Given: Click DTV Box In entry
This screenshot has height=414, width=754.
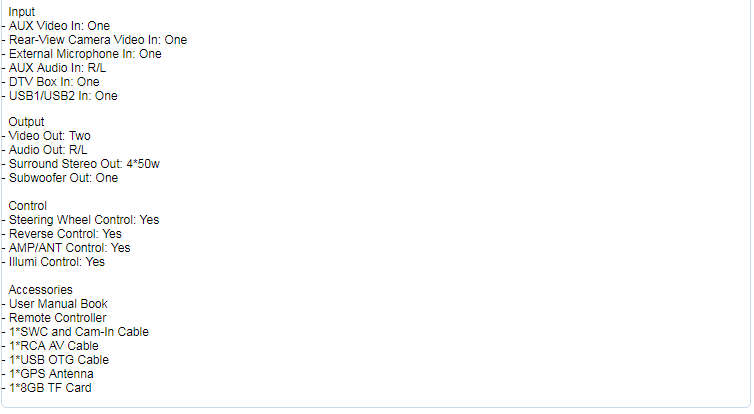Looking at the screenshot, I should tap(50, 82).
